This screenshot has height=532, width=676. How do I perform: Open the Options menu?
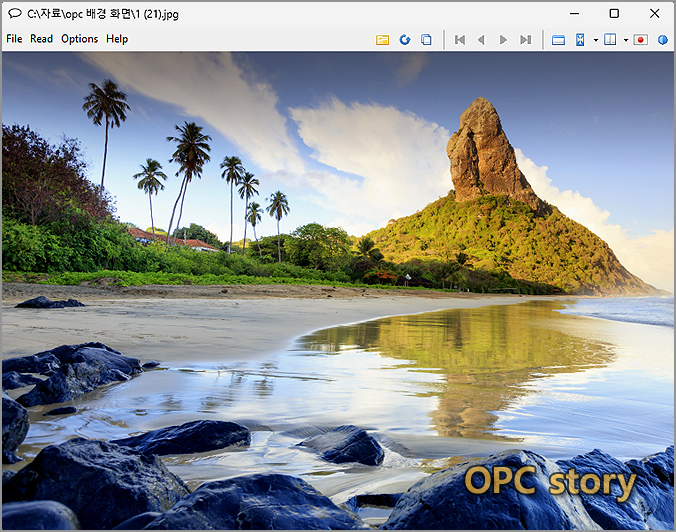(79, 39)
